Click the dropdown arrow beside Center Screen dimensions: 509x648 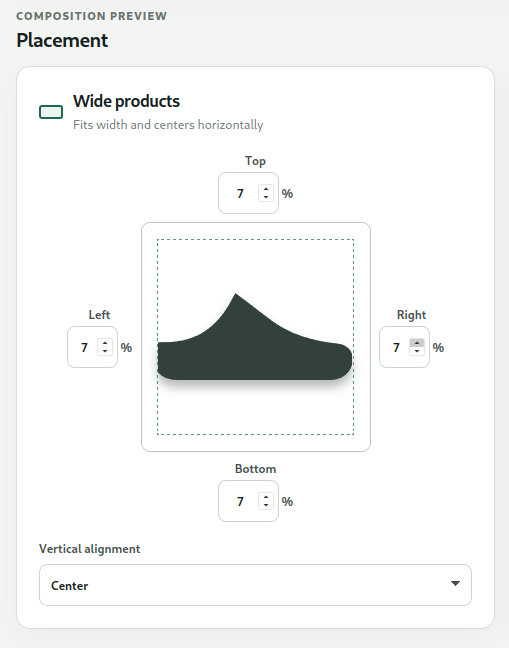[x=455, y=584]
